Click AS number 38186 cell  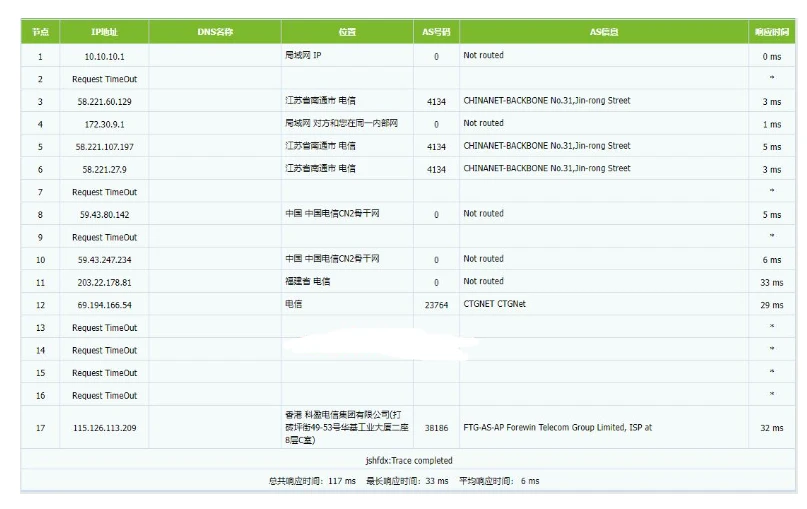(x=436, y=428)
